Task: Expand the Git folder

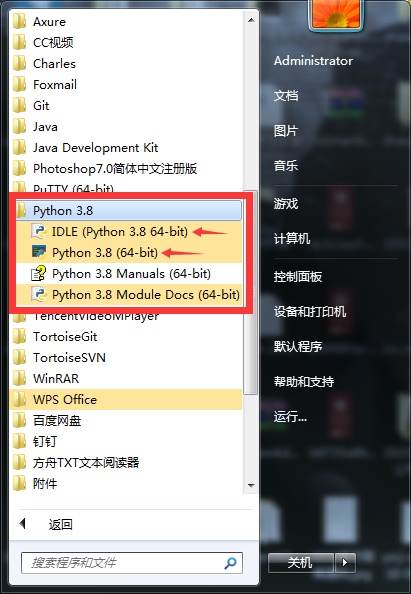Action: click(x=126, y=105)
